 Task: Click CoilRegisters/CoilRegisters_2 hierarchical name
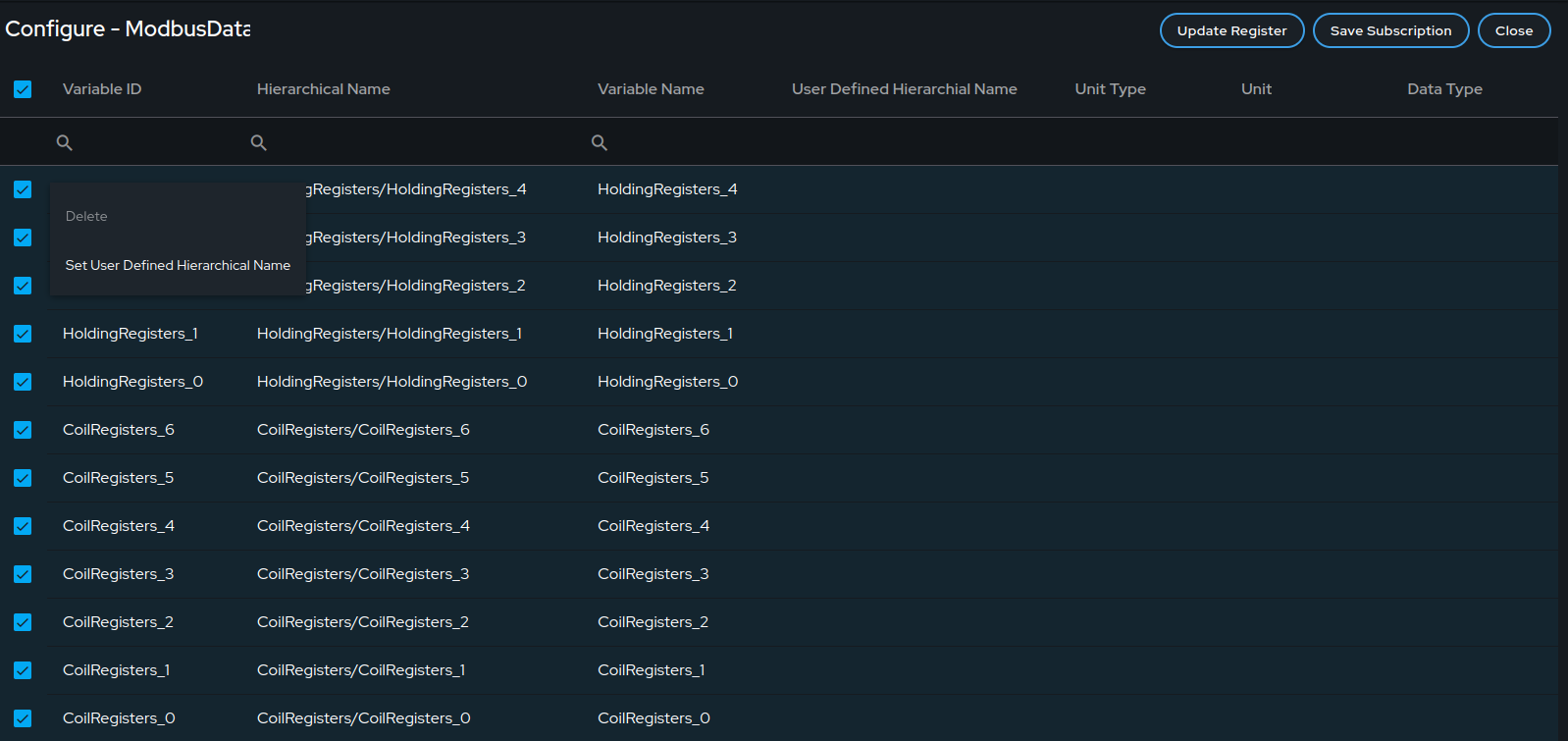363,622
